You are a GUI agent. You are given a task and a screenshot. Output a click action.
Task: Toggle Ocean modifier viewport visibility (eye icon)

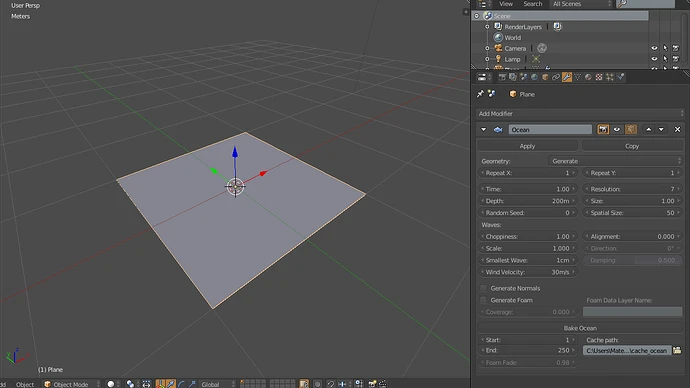[x=617, y=129]
